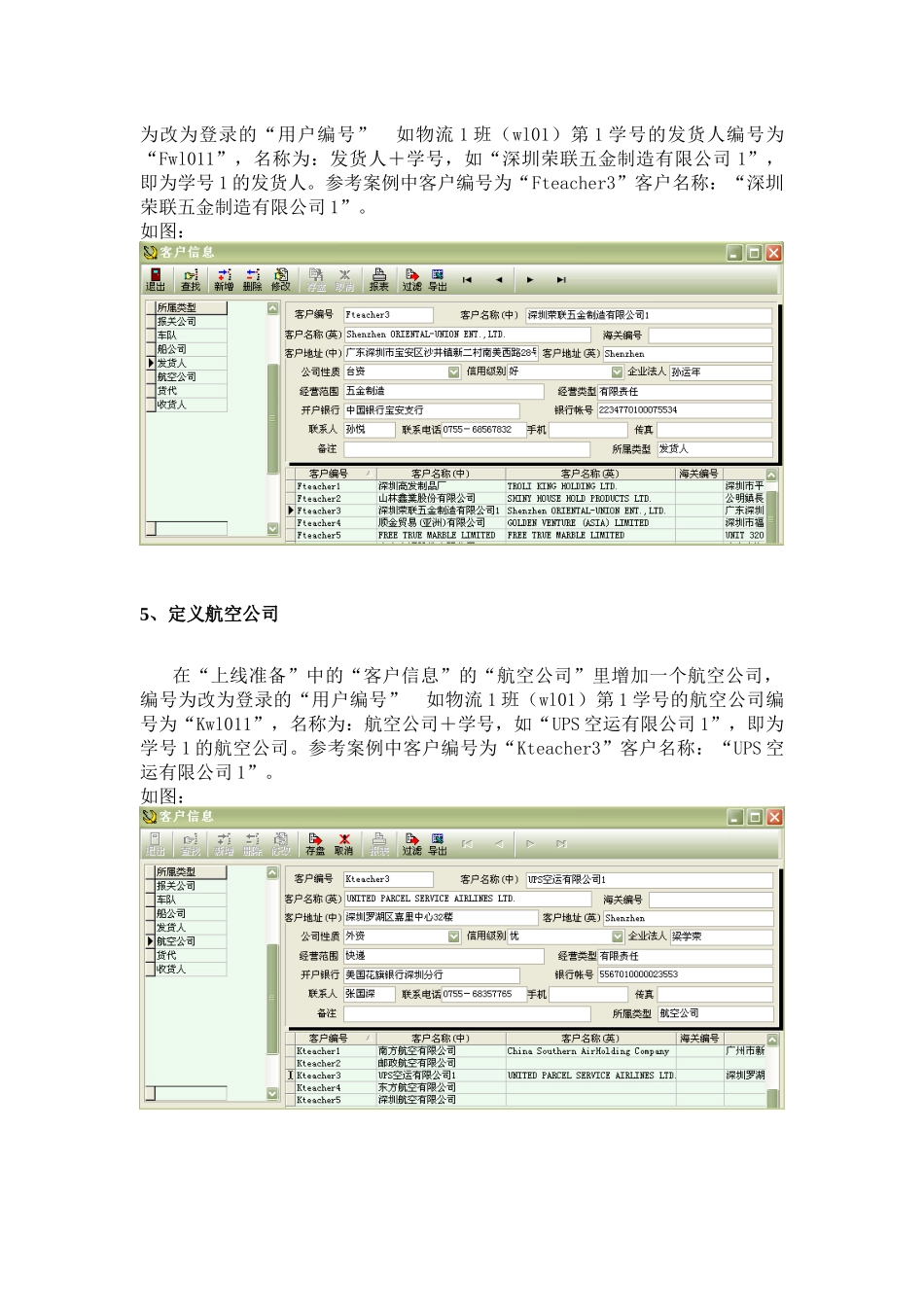This screenshot has width=924, height=1307.
Task: Click the 客户编号 field containing Kteacher3
Action: point(388,879)
